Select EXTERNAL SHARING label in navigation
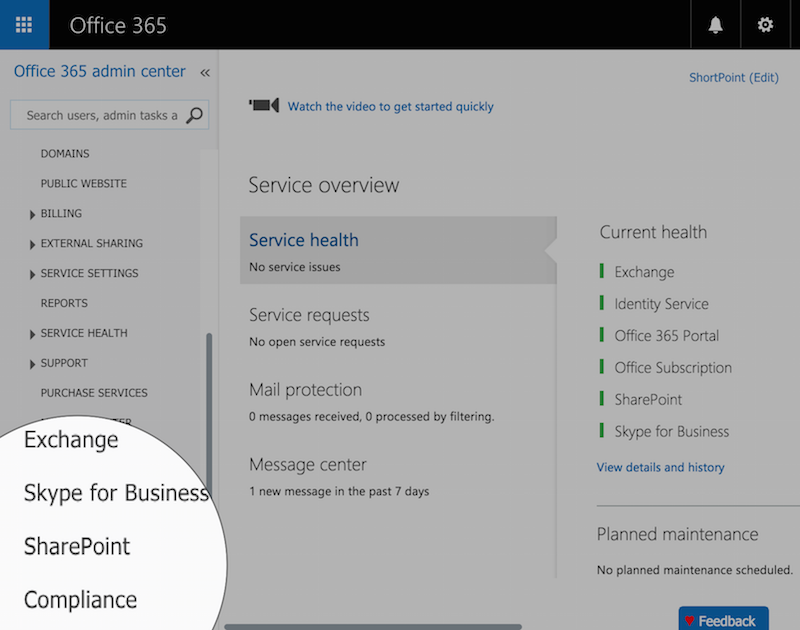This screenshot has width=800, height=630. 92,243
